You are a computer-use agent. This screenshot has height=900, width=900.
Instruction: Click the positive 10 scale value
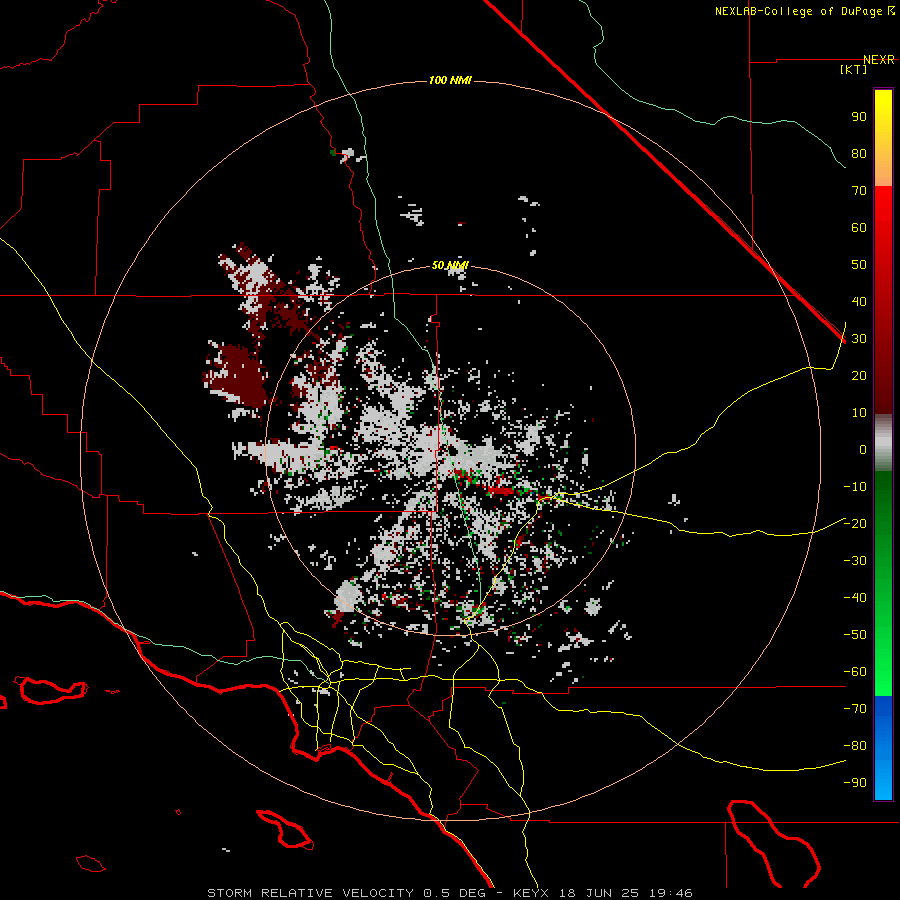[x=859, y=413]
